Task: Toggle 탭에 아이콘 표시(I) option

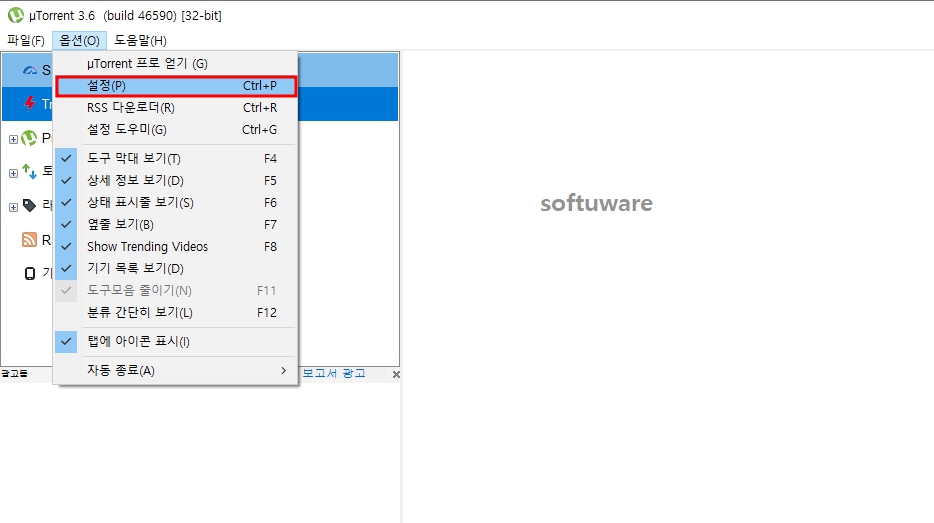Action: (176, 341)
